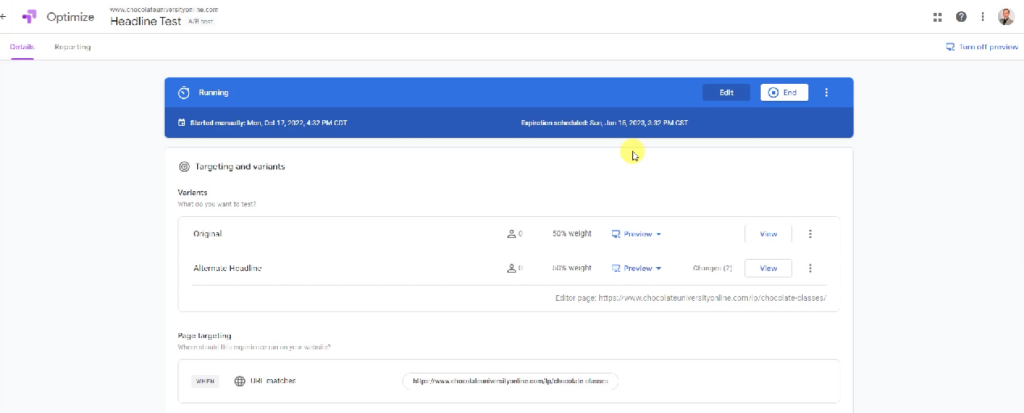Click the Headline Test experiment title
The height and width of the screenshot is (413, 1024).
146,21
